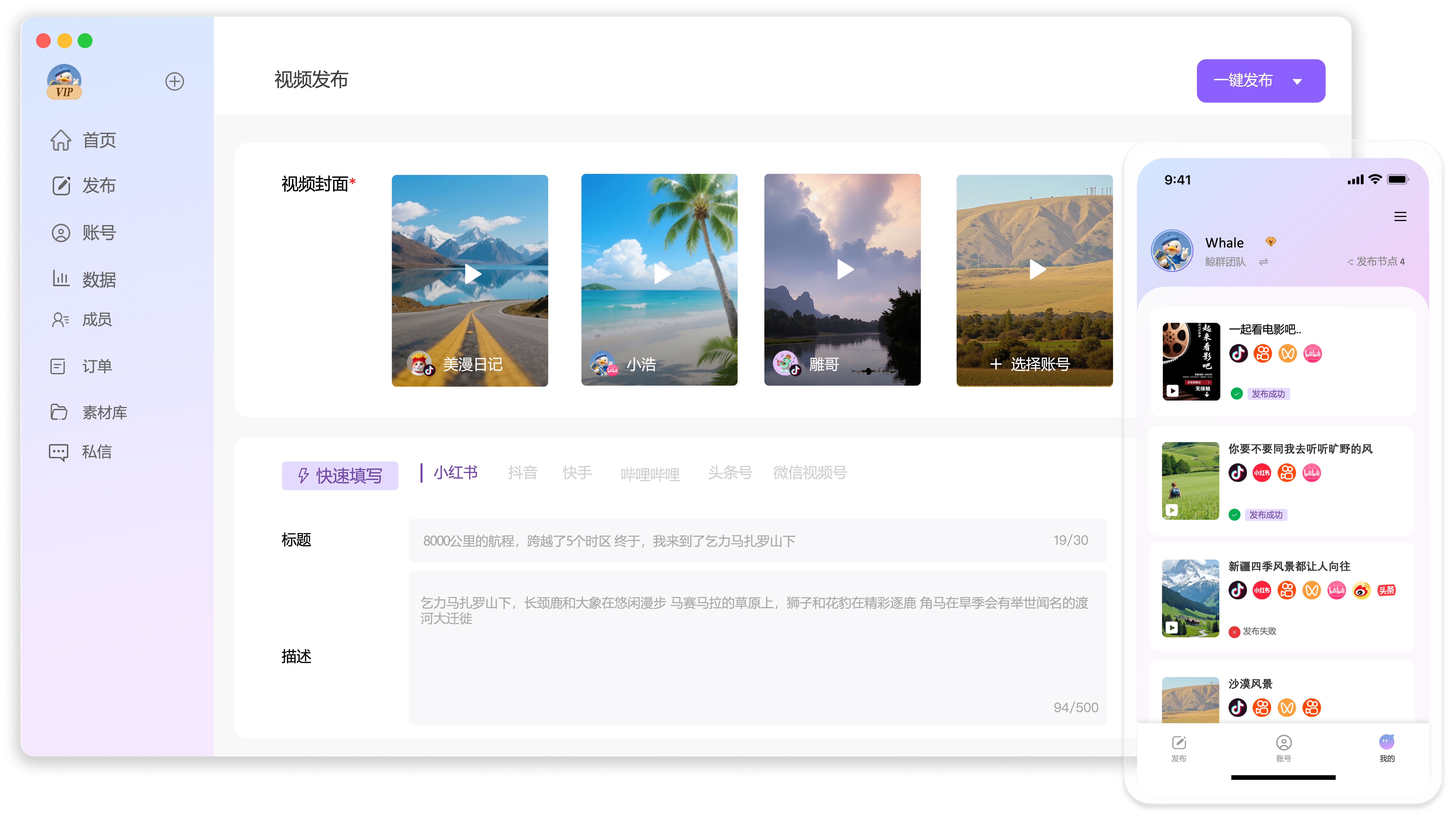Open the hamburger menu on phone

coord(1400,217)
